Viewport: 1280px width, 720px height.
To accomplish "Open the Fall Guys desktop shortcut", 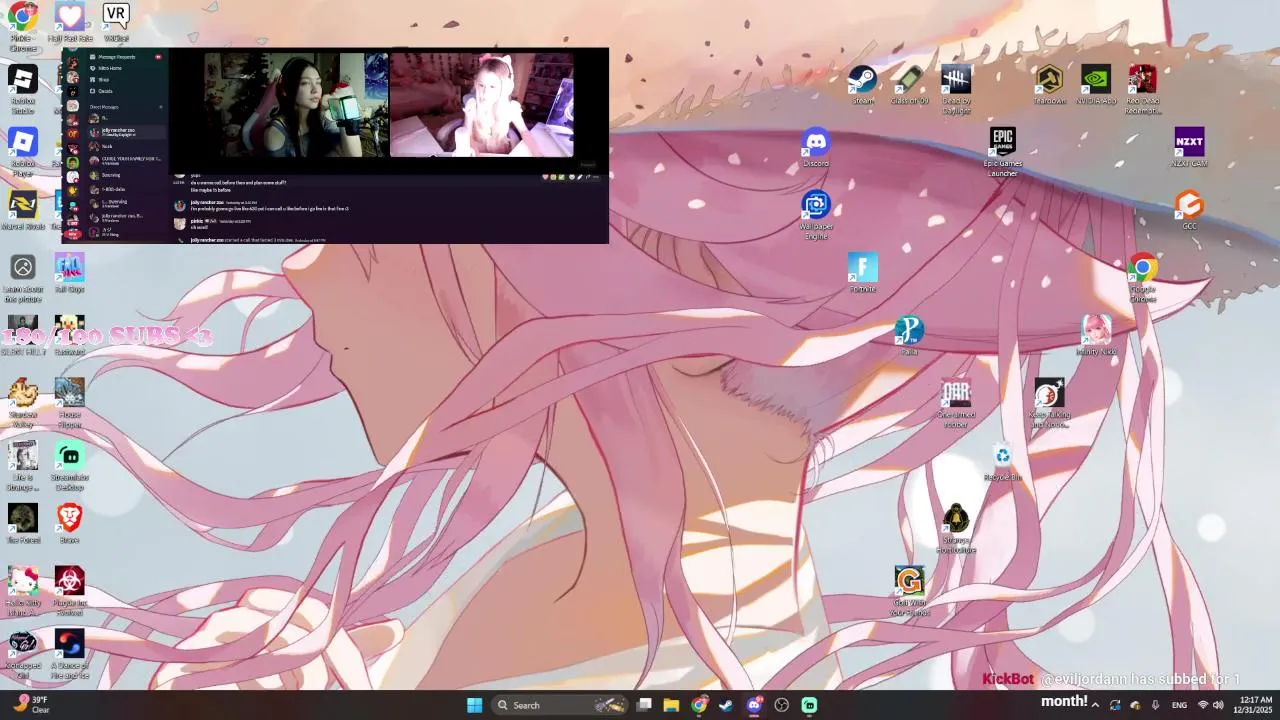I will (x=69, y=273).
